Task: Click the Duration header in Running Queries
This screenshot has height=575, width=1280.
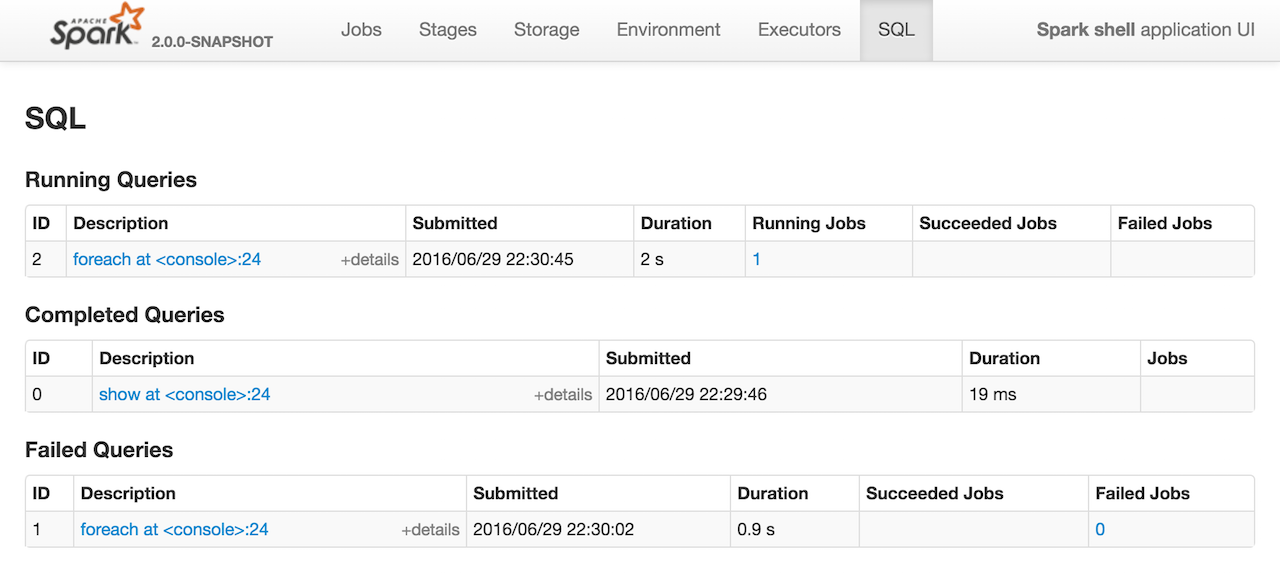Action: coord(676,223)
